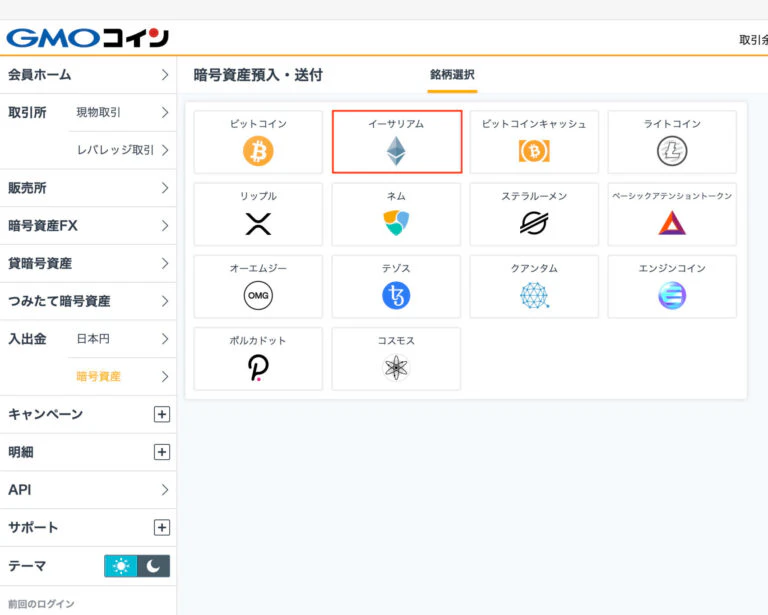
Task: Pick the Ripple X icon
Action: pyautogui.click(x=258, y=224)
